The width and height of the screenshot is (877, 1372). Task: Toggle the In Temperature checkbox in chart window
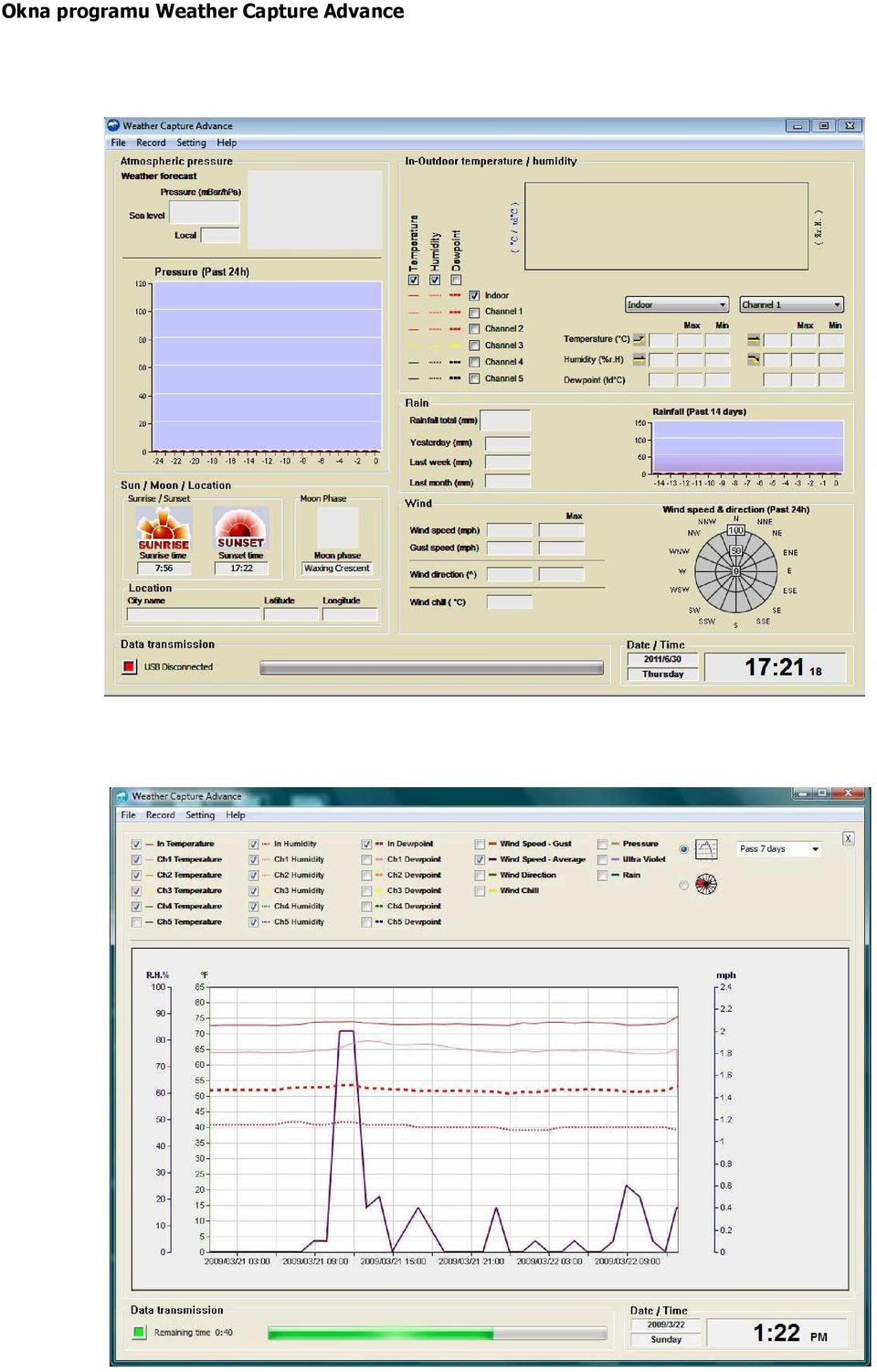136,844
